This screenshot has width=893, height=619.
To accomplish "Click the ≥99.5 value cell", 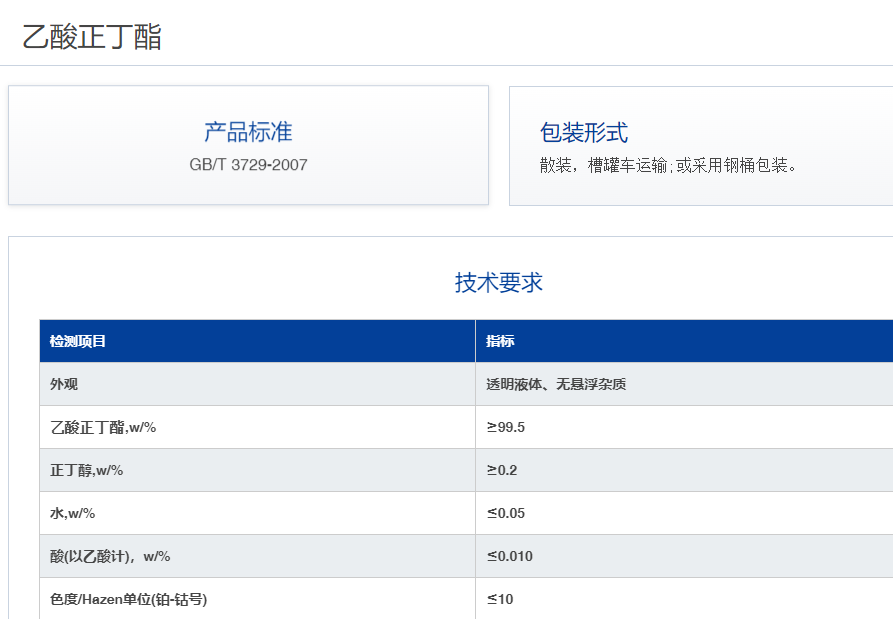I will tap(506, 427).
